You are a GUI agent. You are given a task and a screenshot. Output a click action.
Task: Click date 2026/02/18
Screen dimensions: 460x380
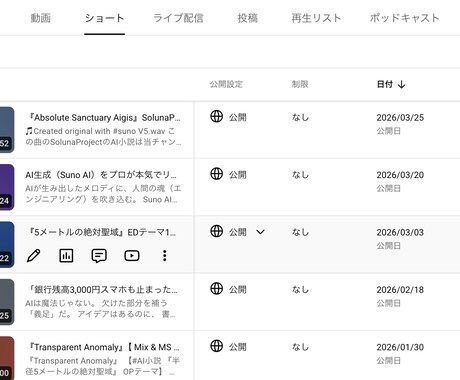[400, 290]
